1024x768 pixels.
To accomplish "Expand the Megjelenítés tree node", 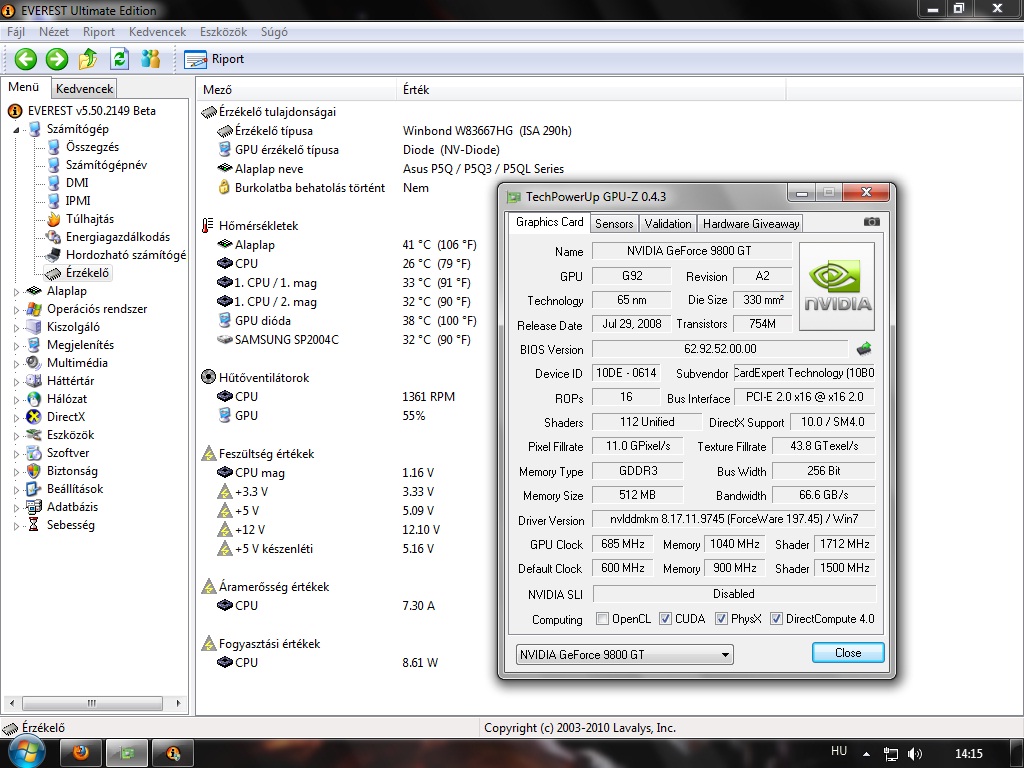I will [17, 345].
